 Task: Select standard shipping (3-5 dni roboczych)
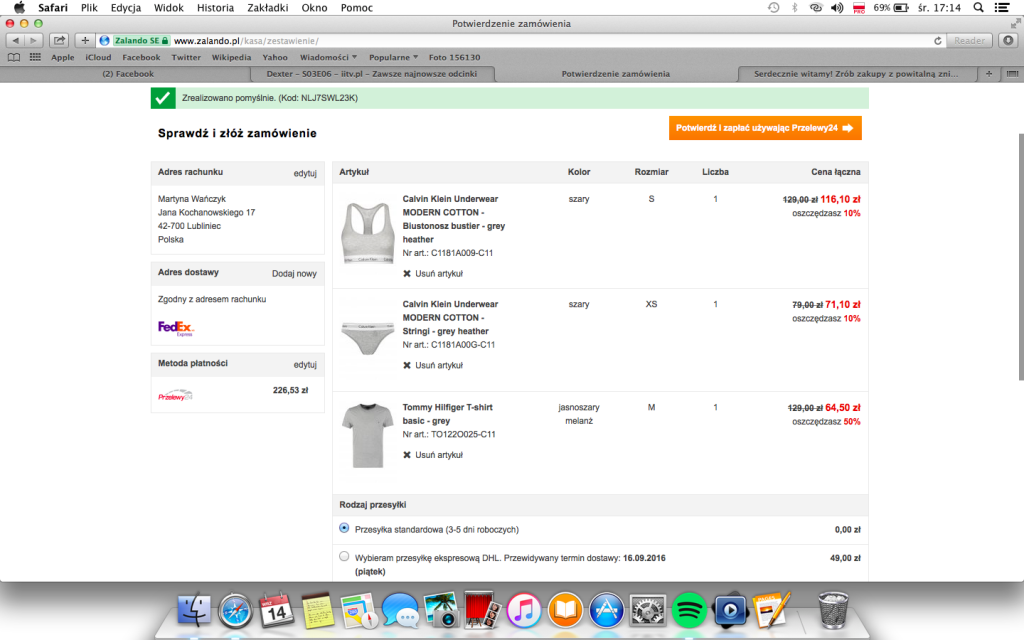345,528
